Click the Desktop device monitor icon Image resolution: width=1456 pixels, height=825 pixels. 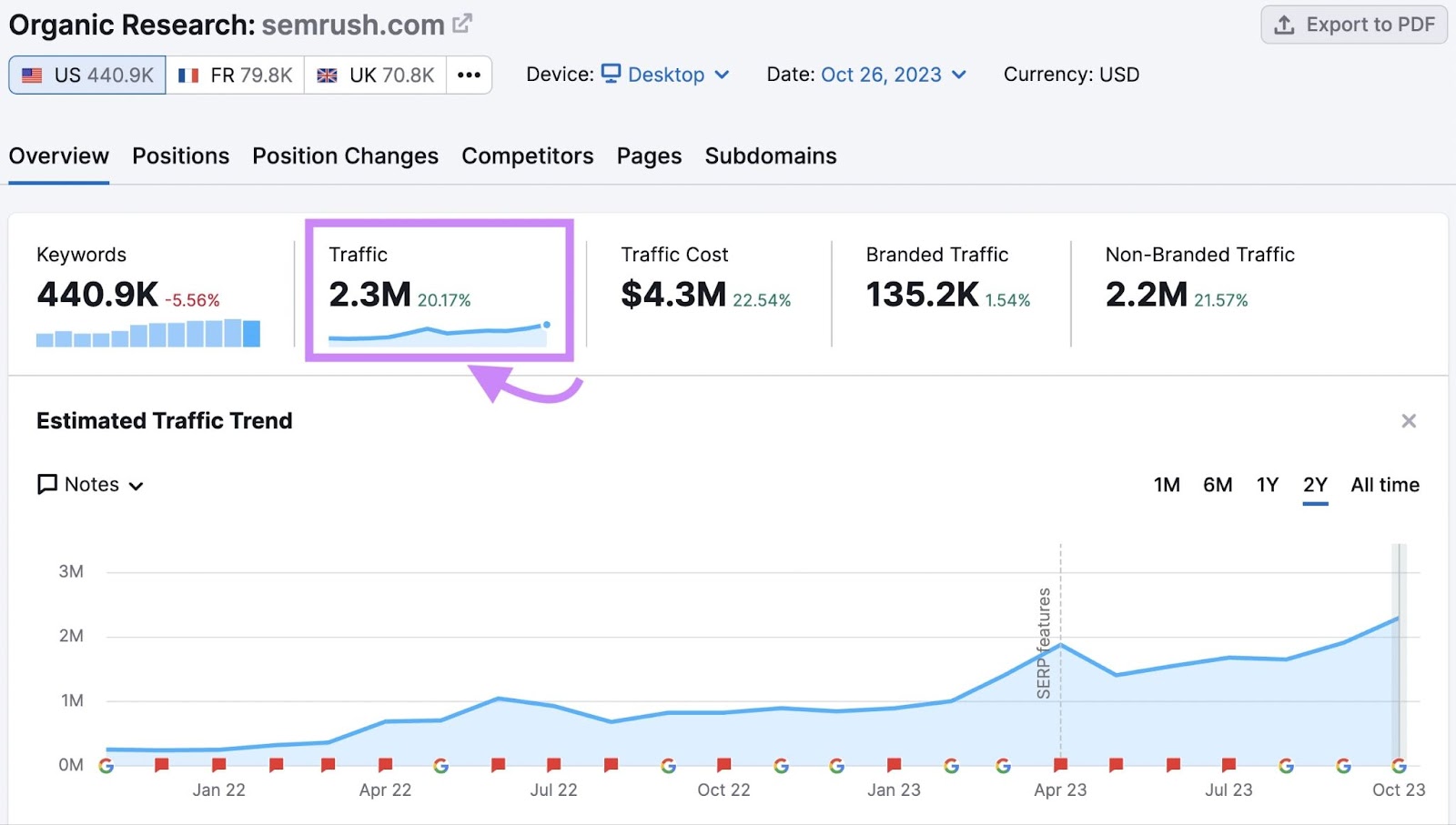(x=611, y=75)
